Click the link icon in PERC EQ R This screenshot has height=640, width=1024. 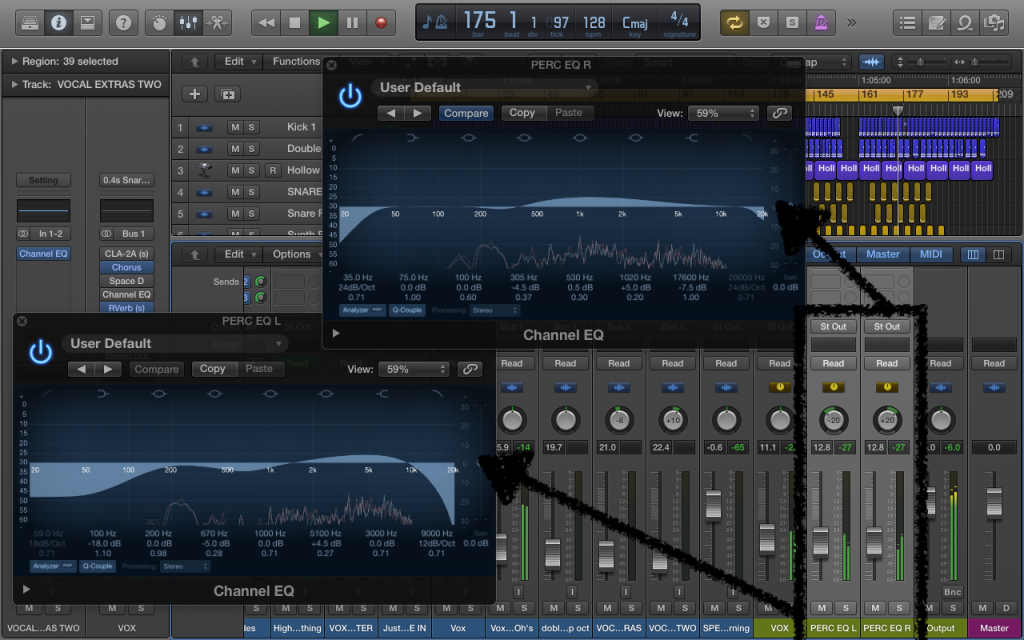tap(778, 113)
